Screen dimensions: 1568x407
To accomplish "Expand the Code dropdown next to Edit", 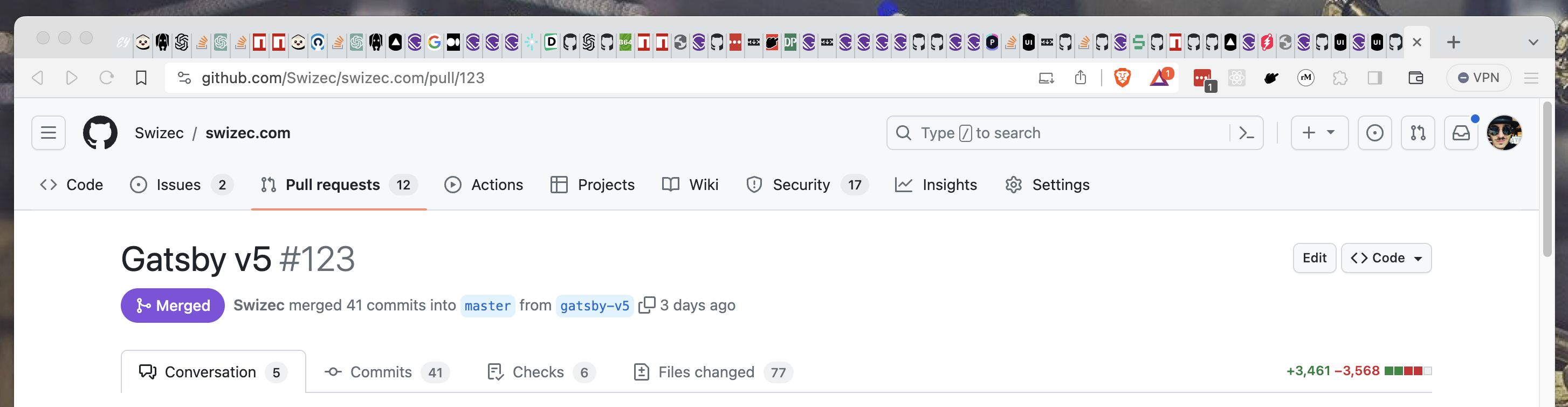I will pyautogui.click(x=1386, y=257).
